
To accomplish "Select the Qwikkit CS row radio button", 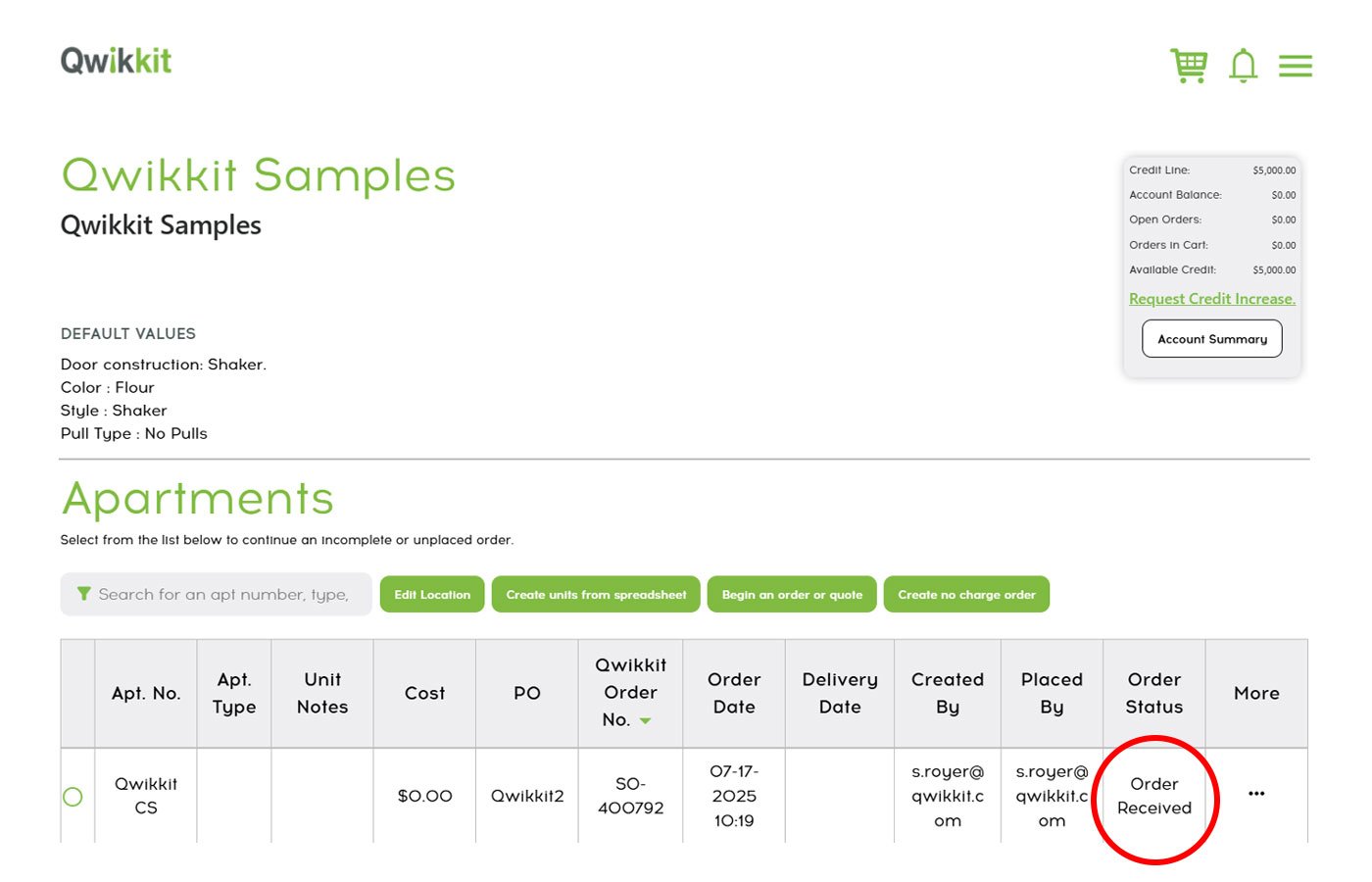I will 73,797.
